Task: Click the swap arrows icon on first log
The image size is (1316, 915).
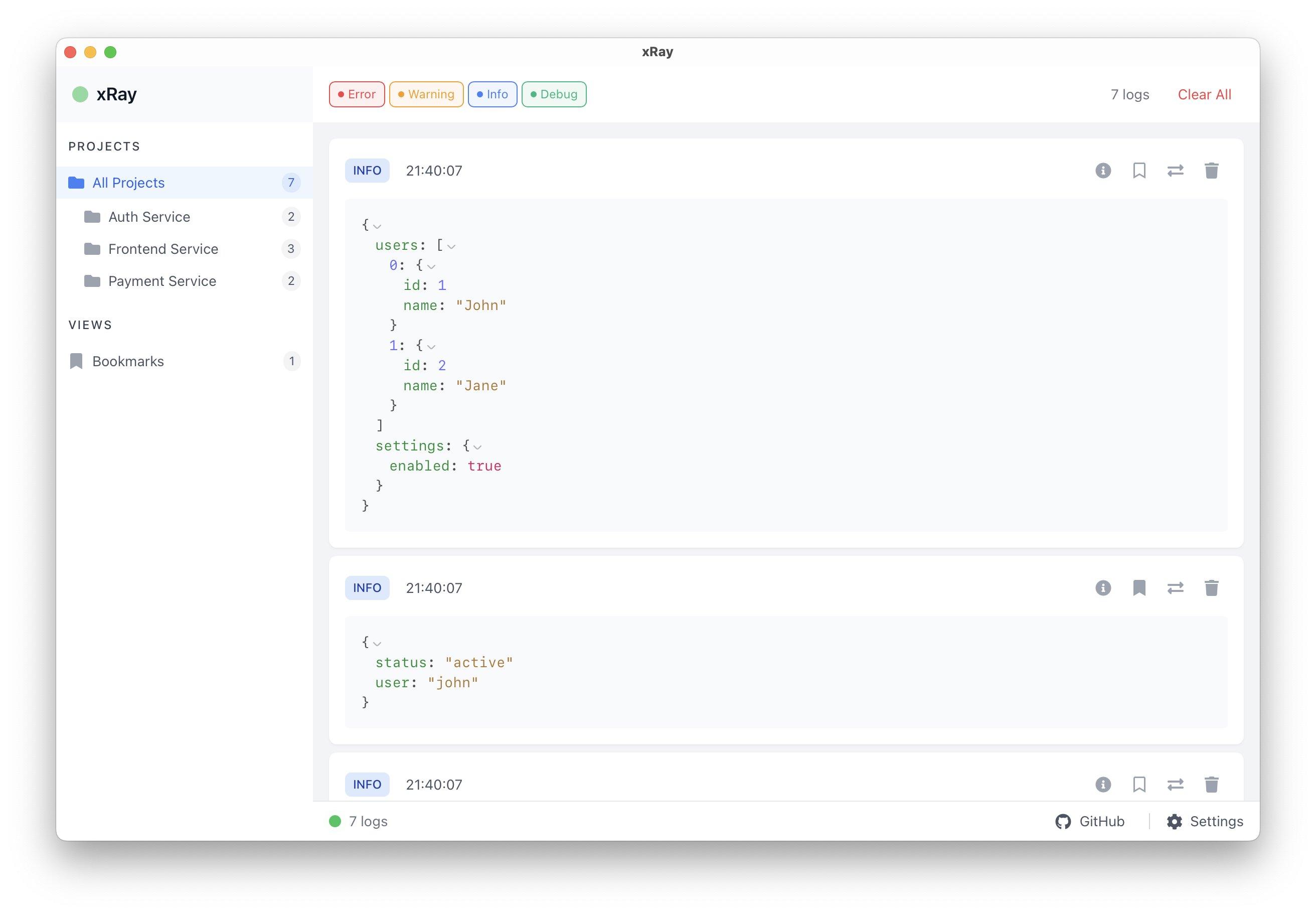Action: pos(1175,171)
